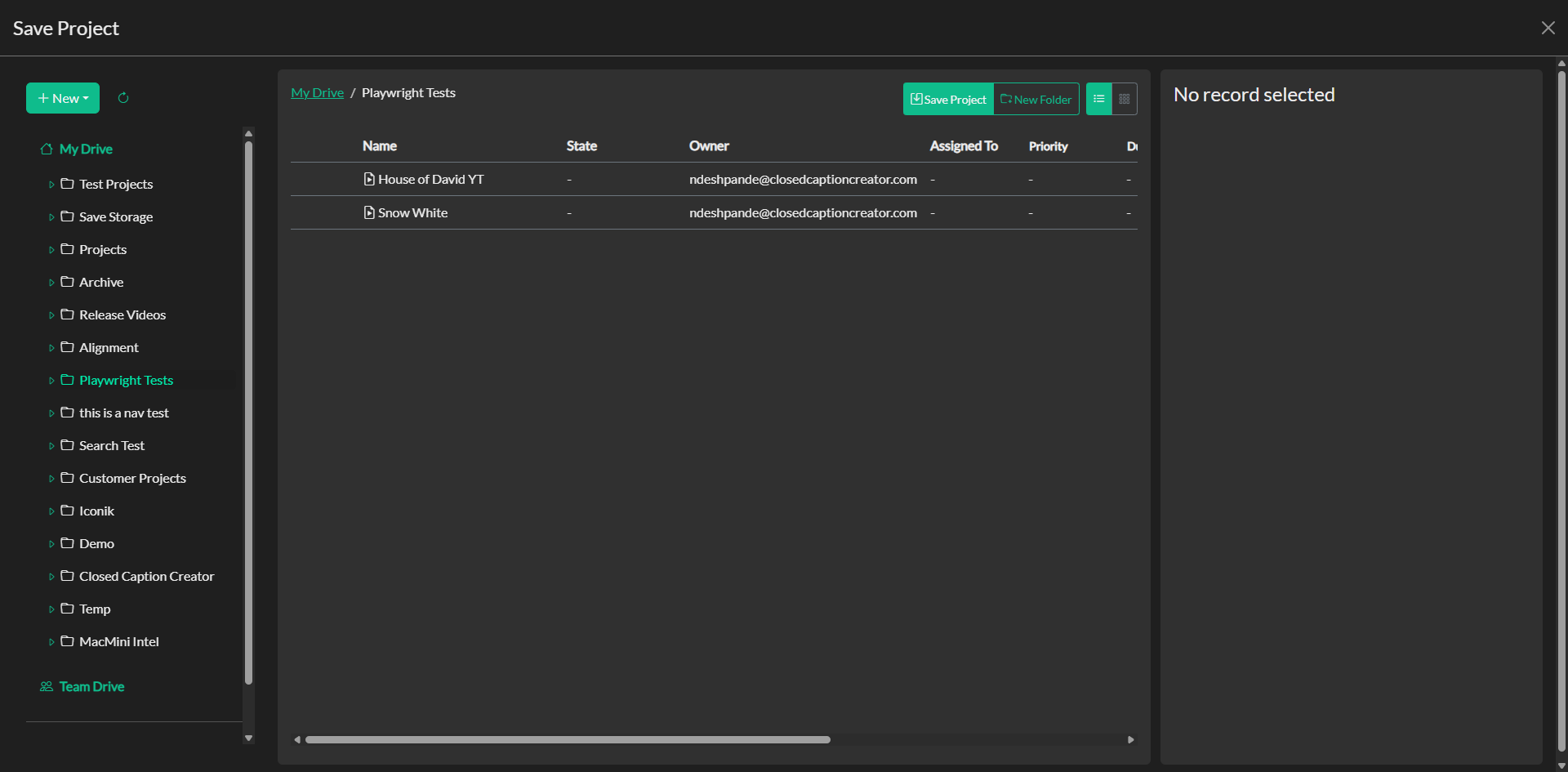Go to My Drive breadcrumb link

click(317, 93)
